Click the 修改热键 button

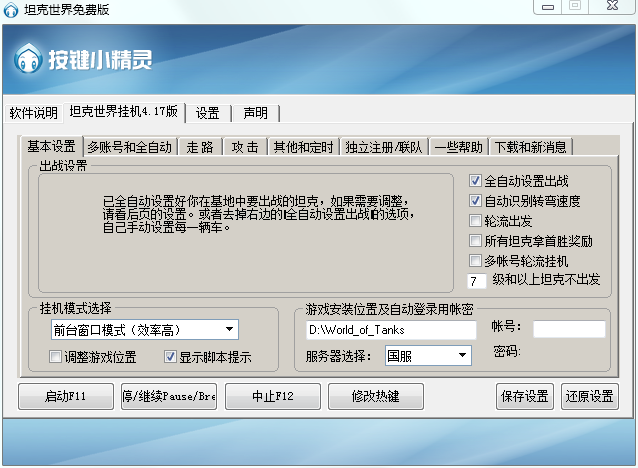tap(375, 396)
